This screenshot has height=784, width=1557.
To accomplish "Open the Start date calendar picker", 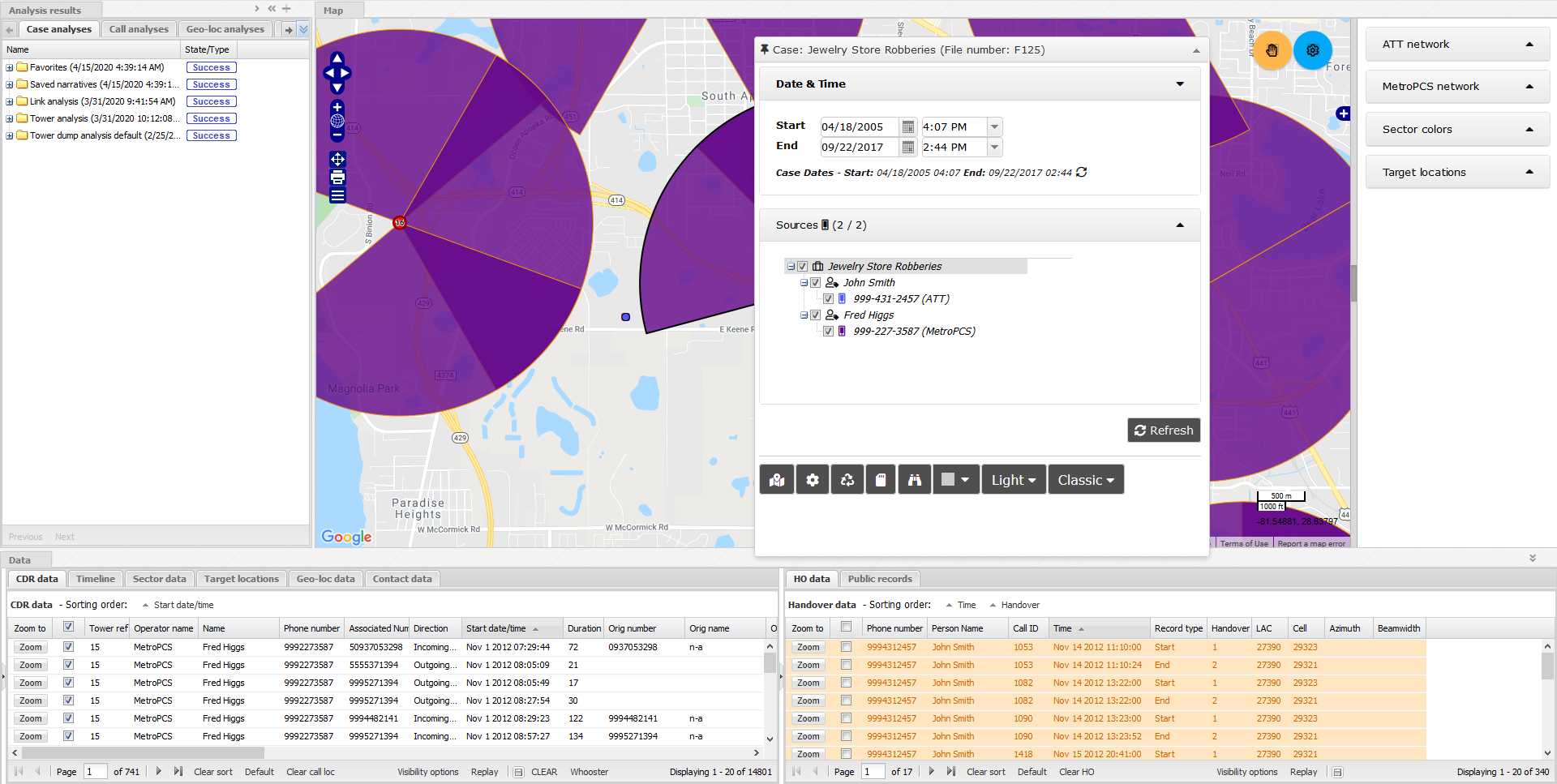I will [907, 127].
